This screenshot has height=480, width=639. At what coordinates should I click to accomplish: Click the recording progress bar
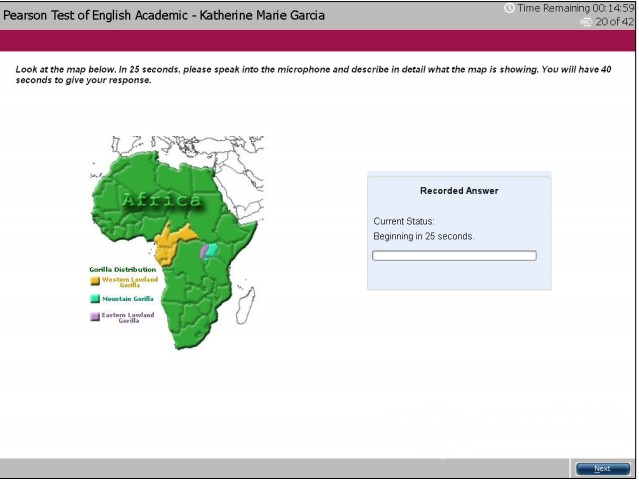(454, 255)
